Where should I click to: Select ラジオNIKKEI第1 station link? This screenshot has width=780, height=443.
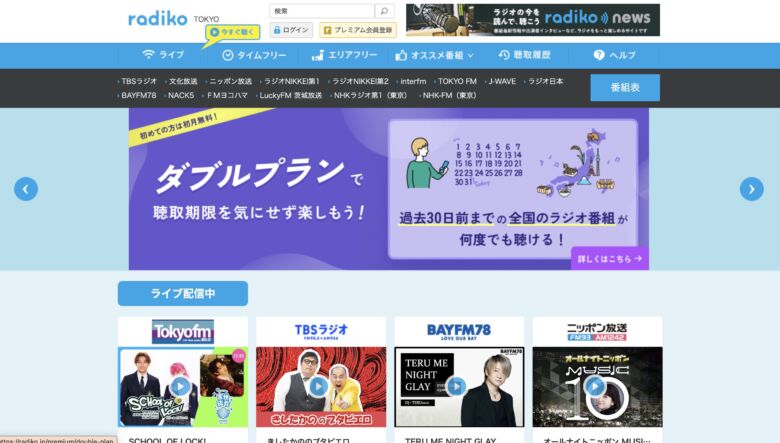tap(292, 81)
